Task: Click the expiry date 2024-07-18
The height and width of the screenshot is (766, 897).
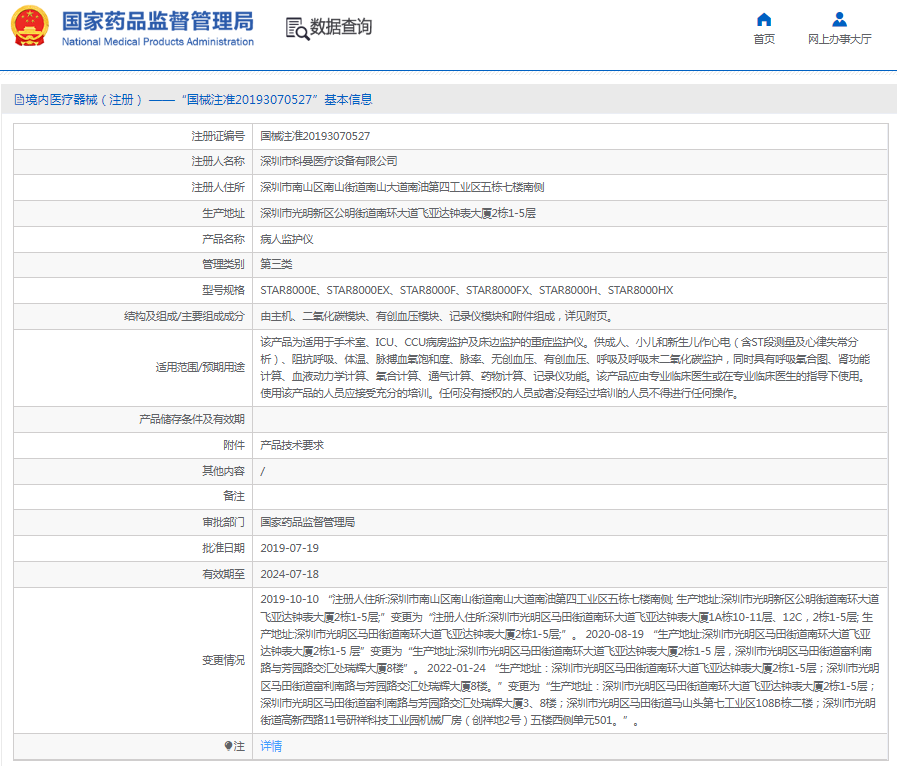Action: tap(289, 574)
